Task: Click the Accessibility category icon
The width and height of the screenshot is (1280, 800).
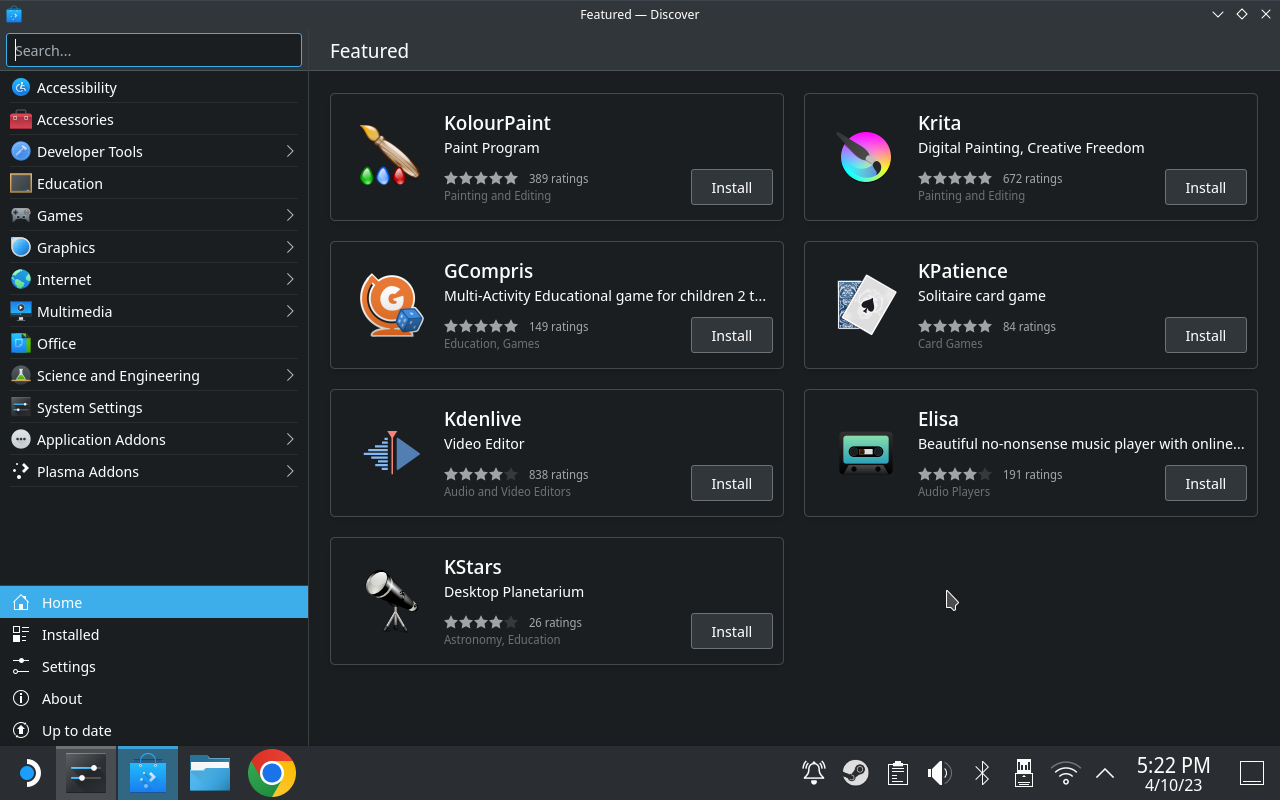Action: (21, 88)
